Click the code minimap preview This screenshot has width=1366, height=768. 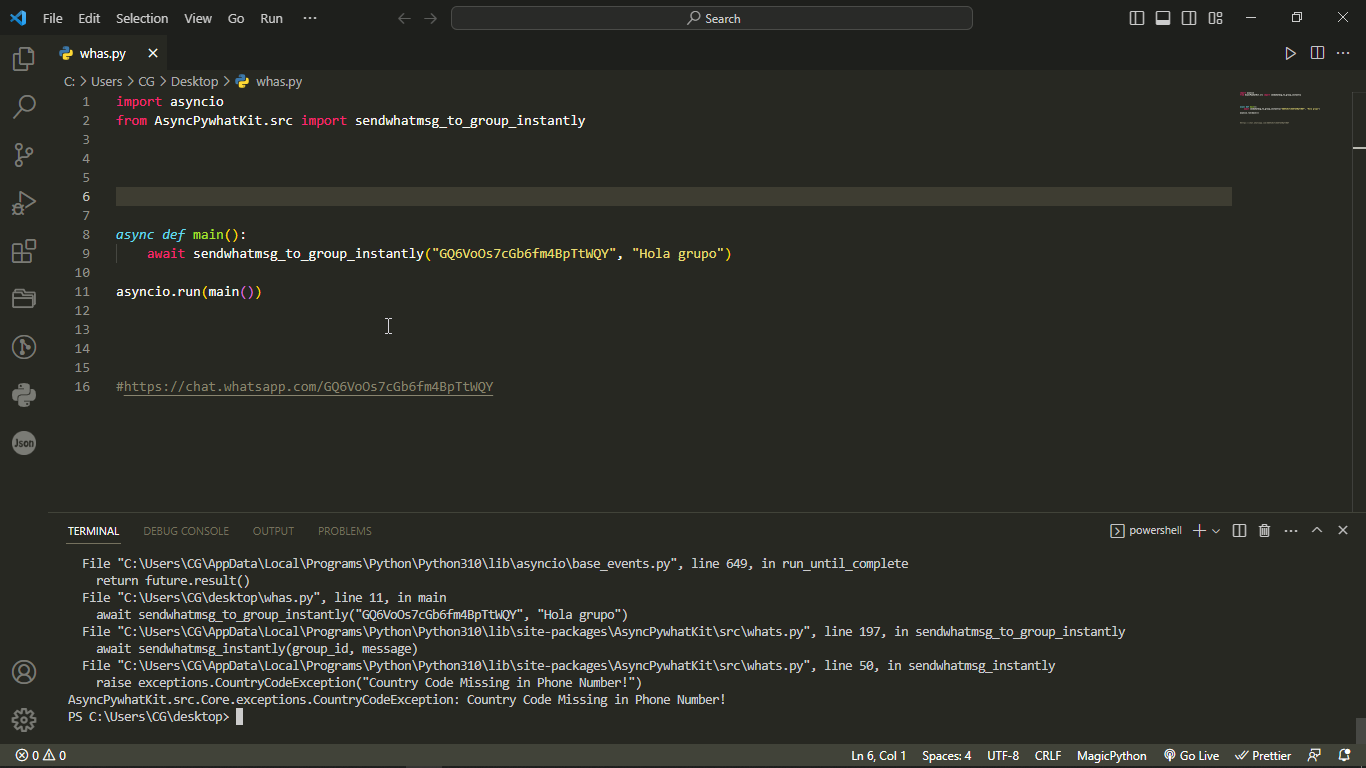click(1279, 108)
